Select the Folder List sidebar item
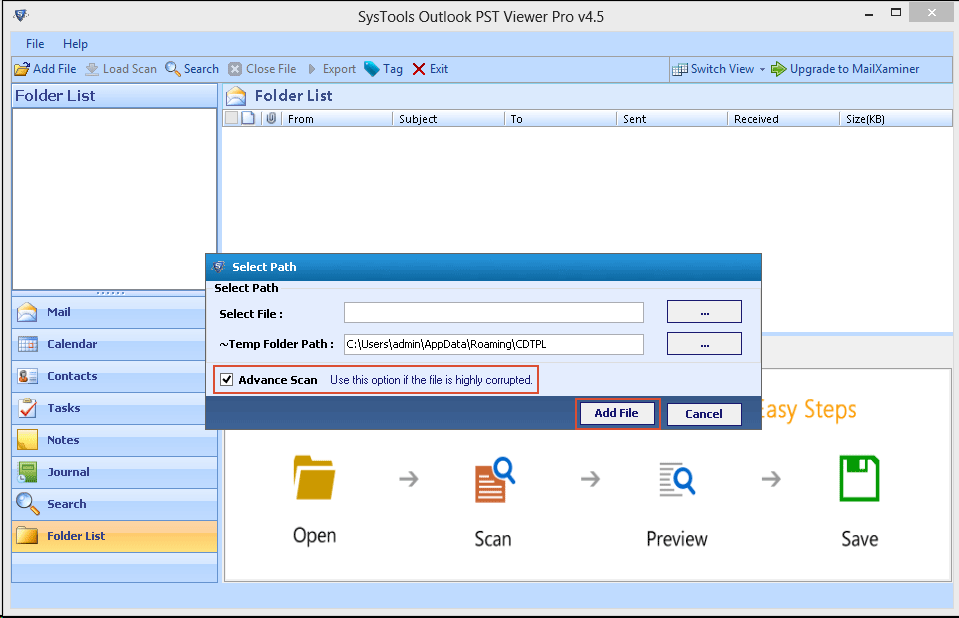 point(114,536)
